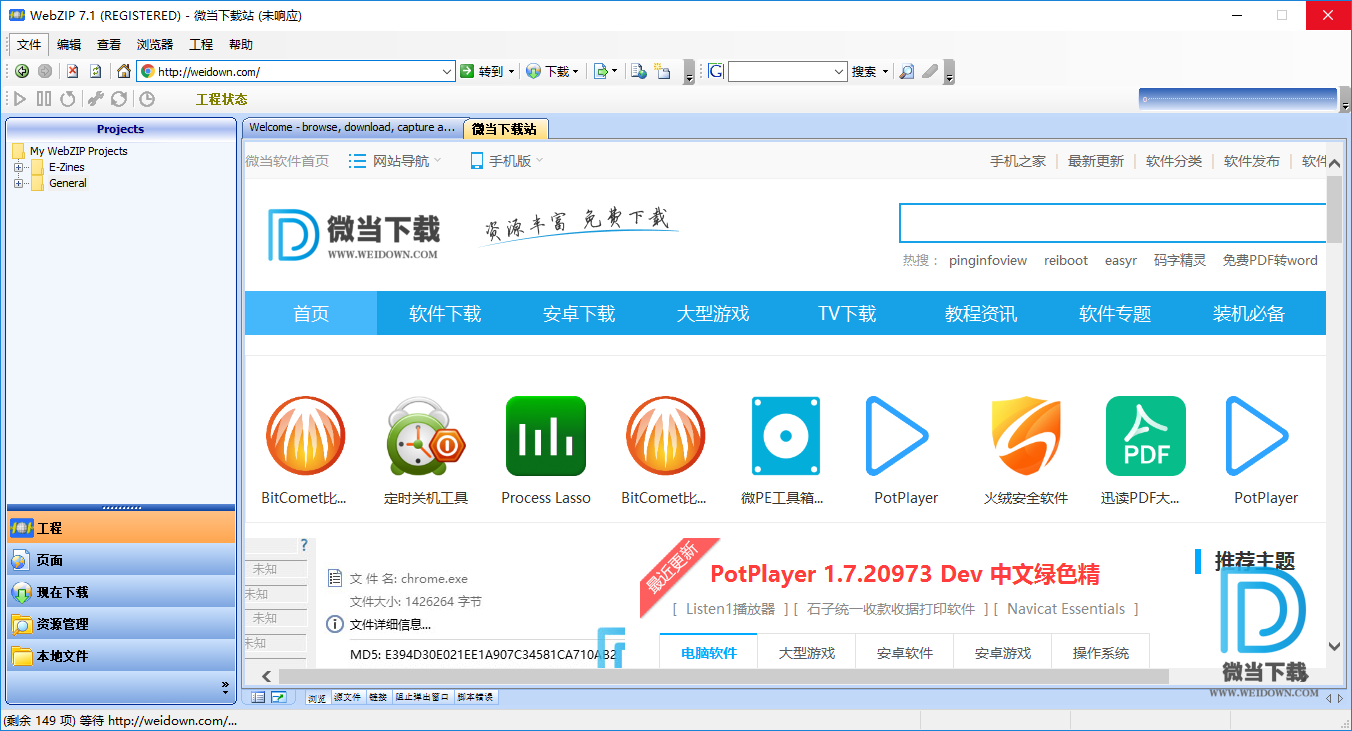1352x731 pixels.
Task: Select the 页面 sidebar panel
Action: click(x=121, y=560)
